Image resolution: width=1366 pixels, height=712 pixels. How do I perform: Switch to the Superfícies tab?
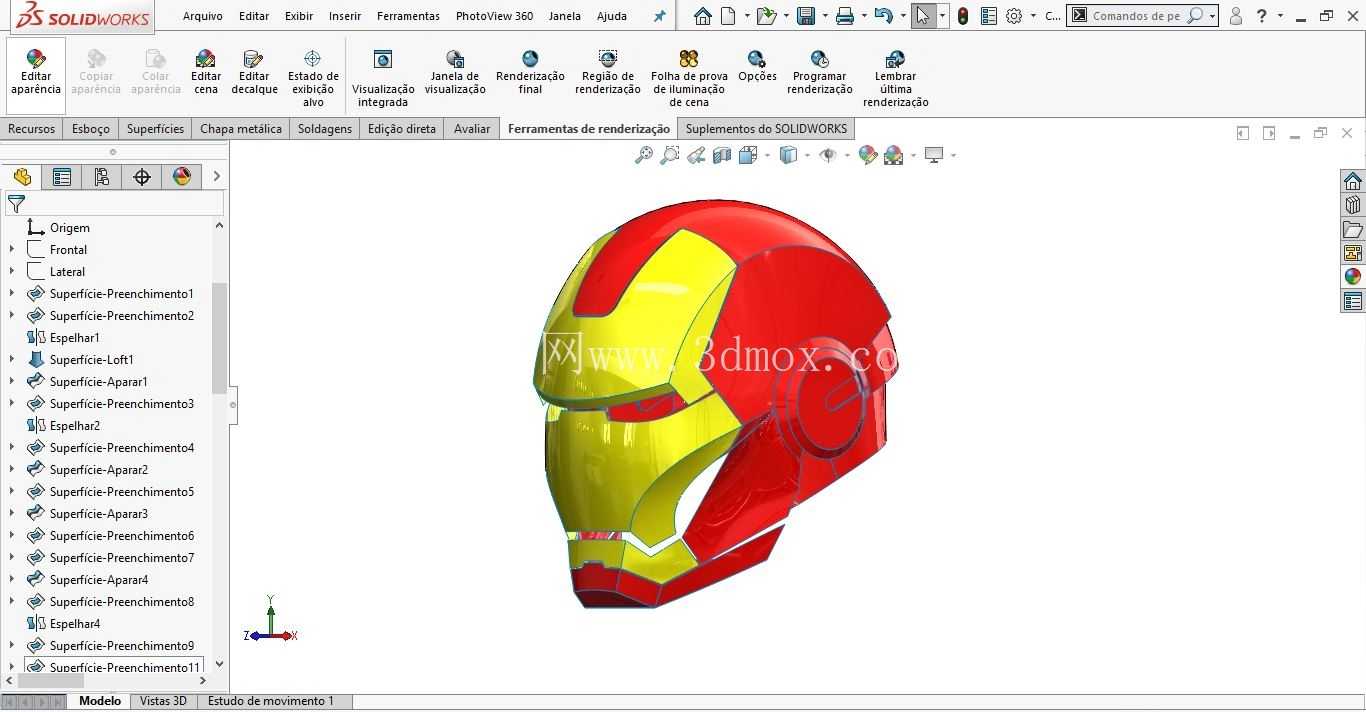pyautogui.click(x=155, y=129)
